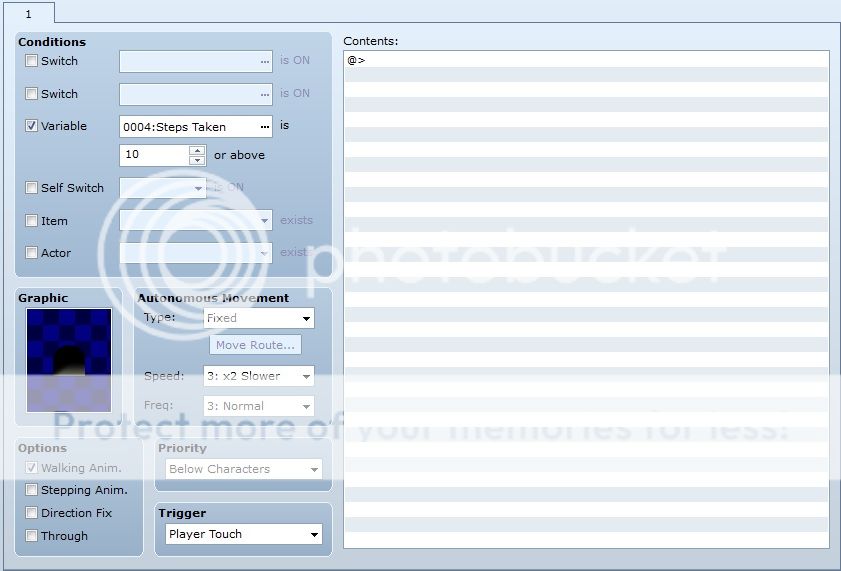Enable the Direction Fix option

coord(32,513)
